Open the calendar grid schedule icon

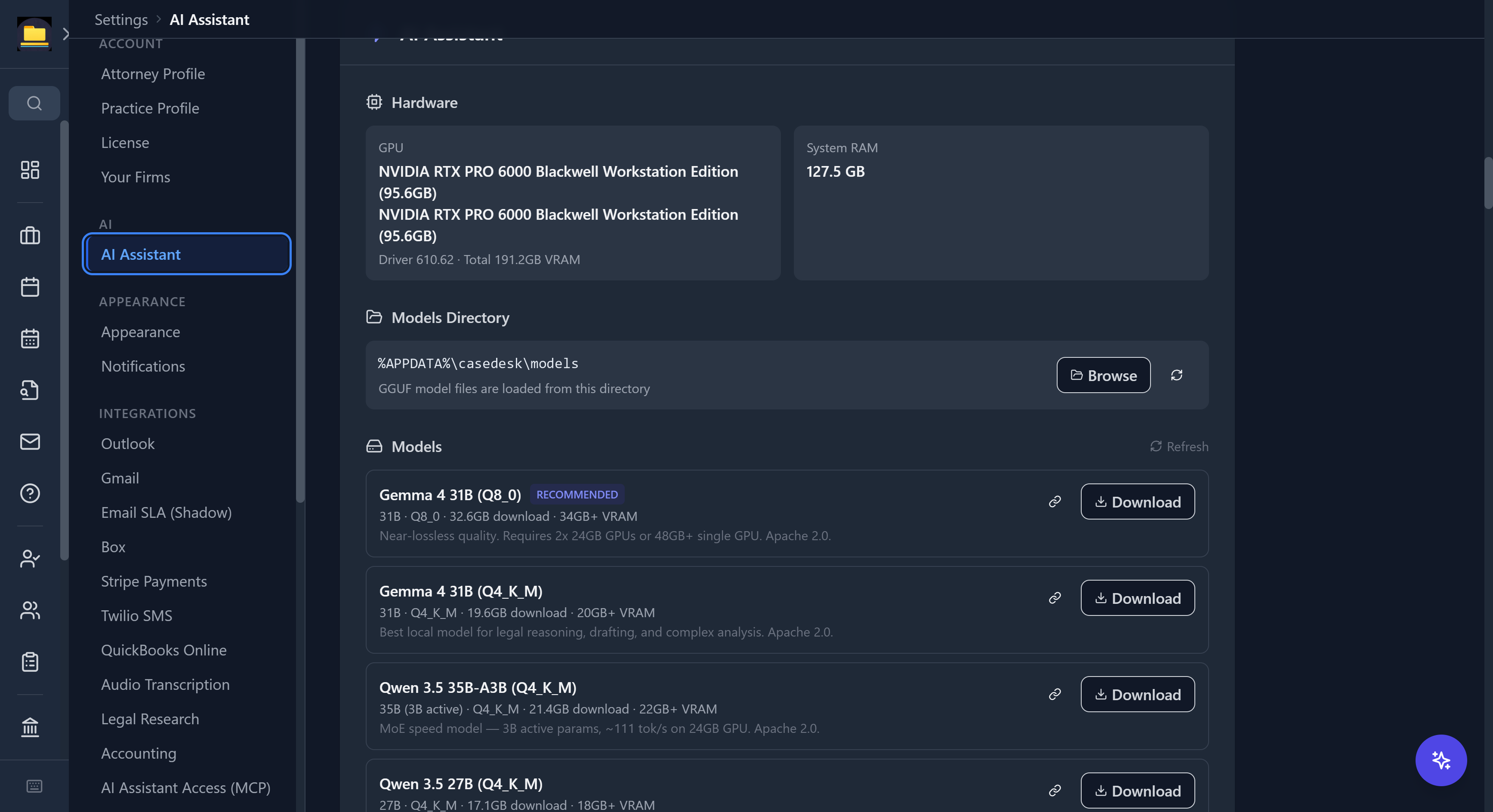coord(30,338)
